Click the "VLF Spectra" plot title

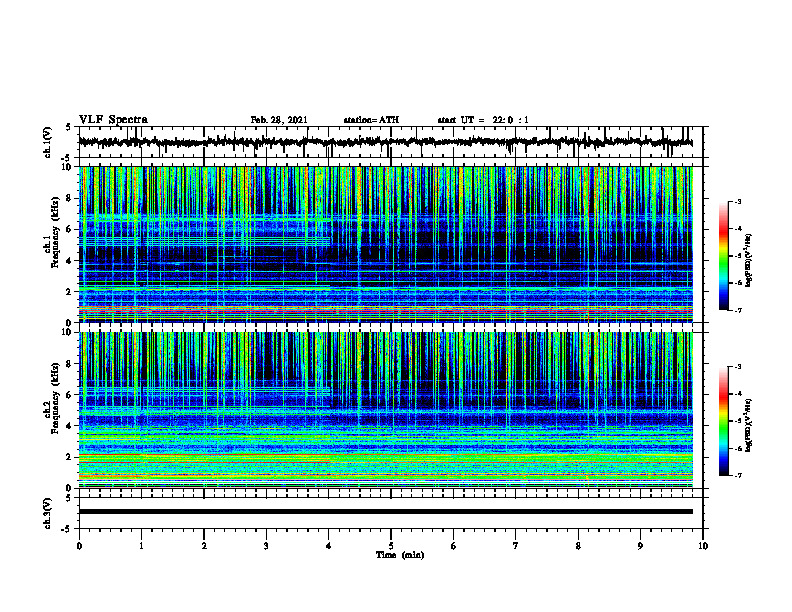[x=113, y=119]
